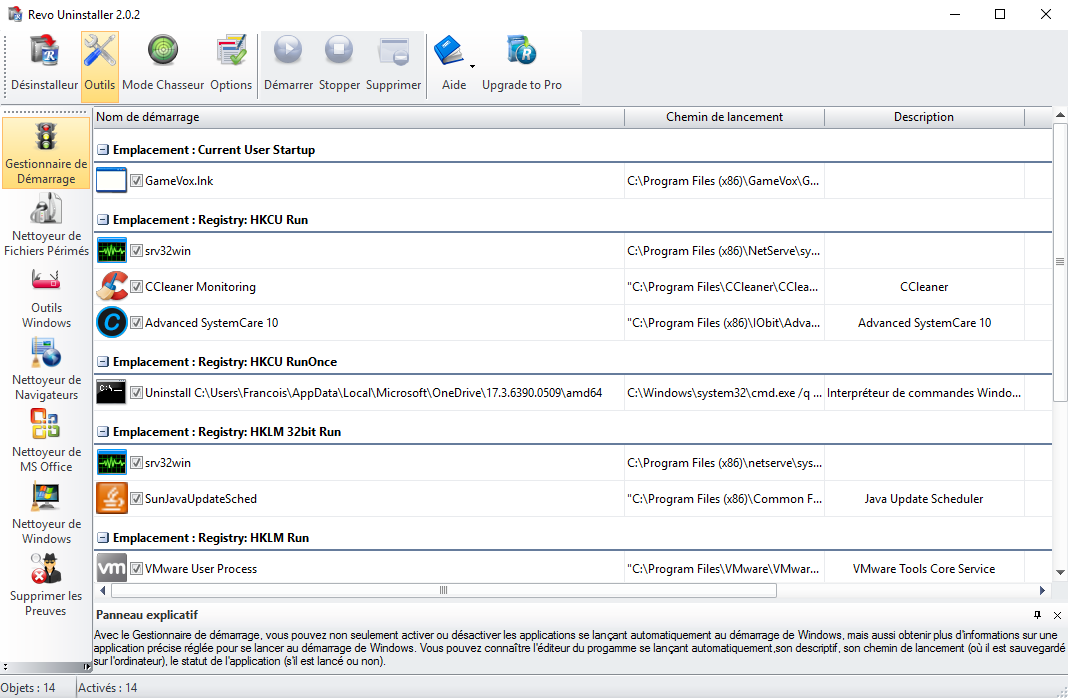Image resolution: width=1068 pixels, height=698 pixels.
Task: Click the cmd icon of Uninstall OneDrive entry
Action: (111, 392)
